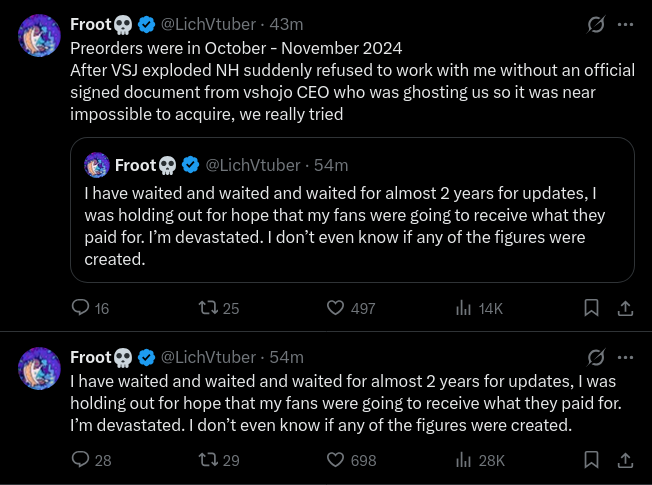Open more options on bottom tweet

coord(625,357)
